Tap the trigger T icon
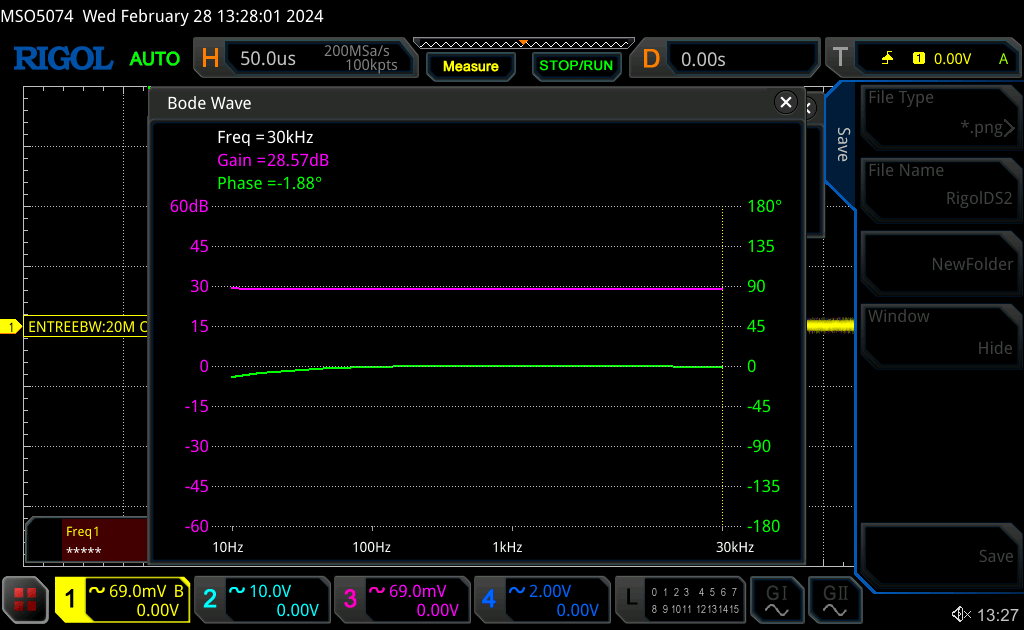1024x630 pixels. click(840, 58)
